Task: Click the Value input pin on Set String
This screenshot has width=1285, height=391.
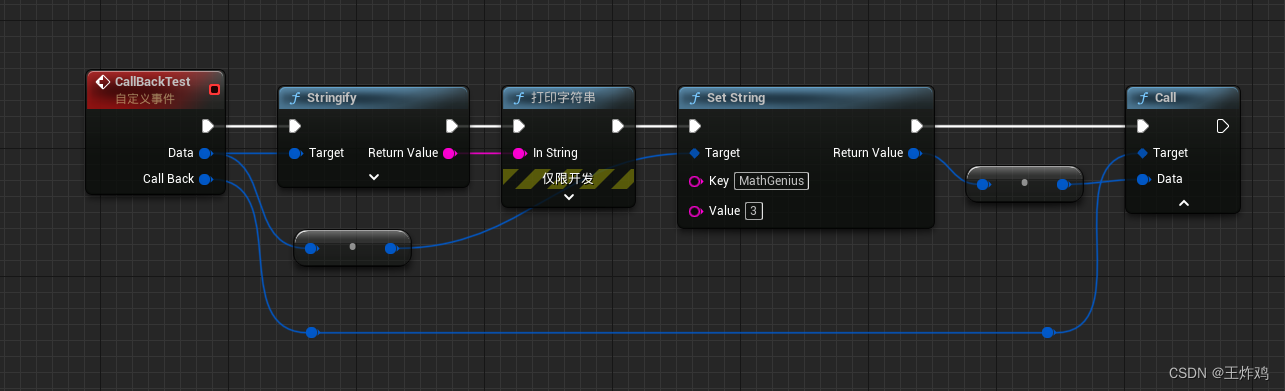Action: point(696,211)
